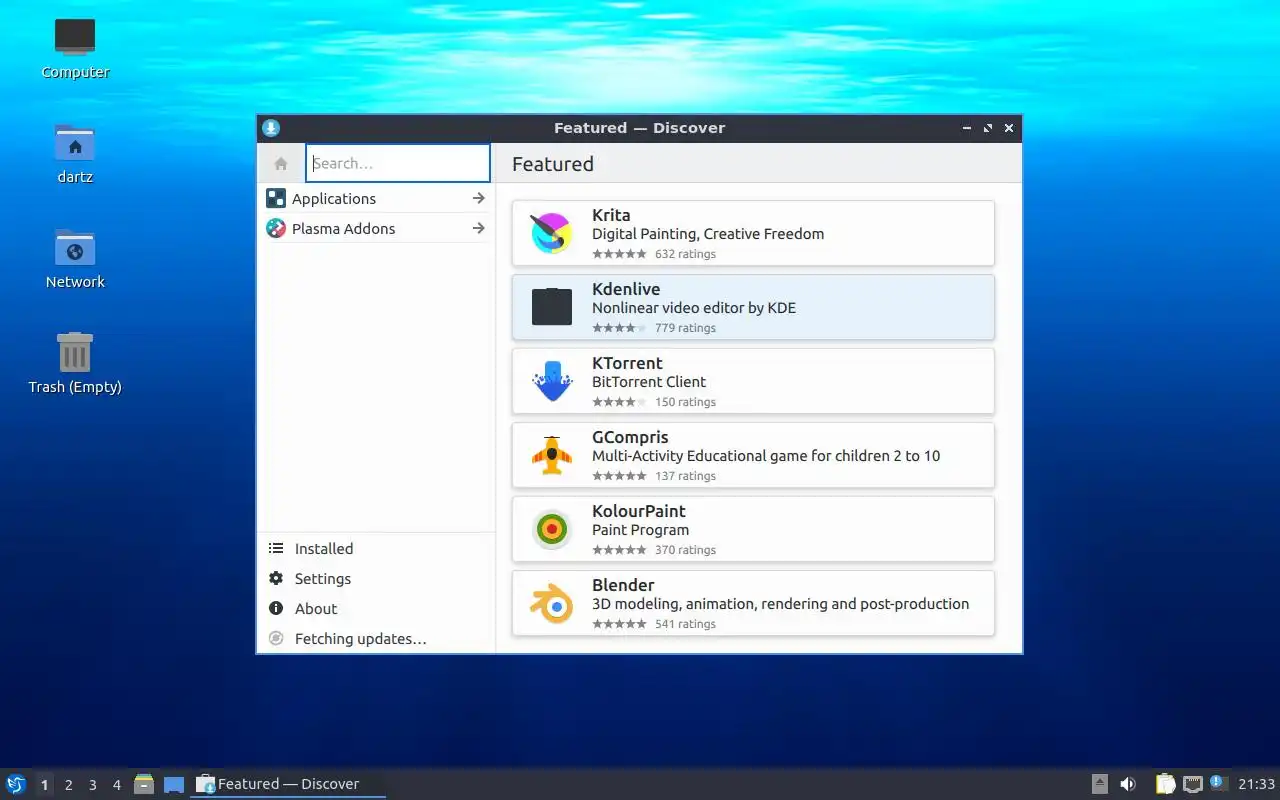The image size is (1280, 800).
Task: Click the Kdenlive app icon
Action: [x=551, y=307]
